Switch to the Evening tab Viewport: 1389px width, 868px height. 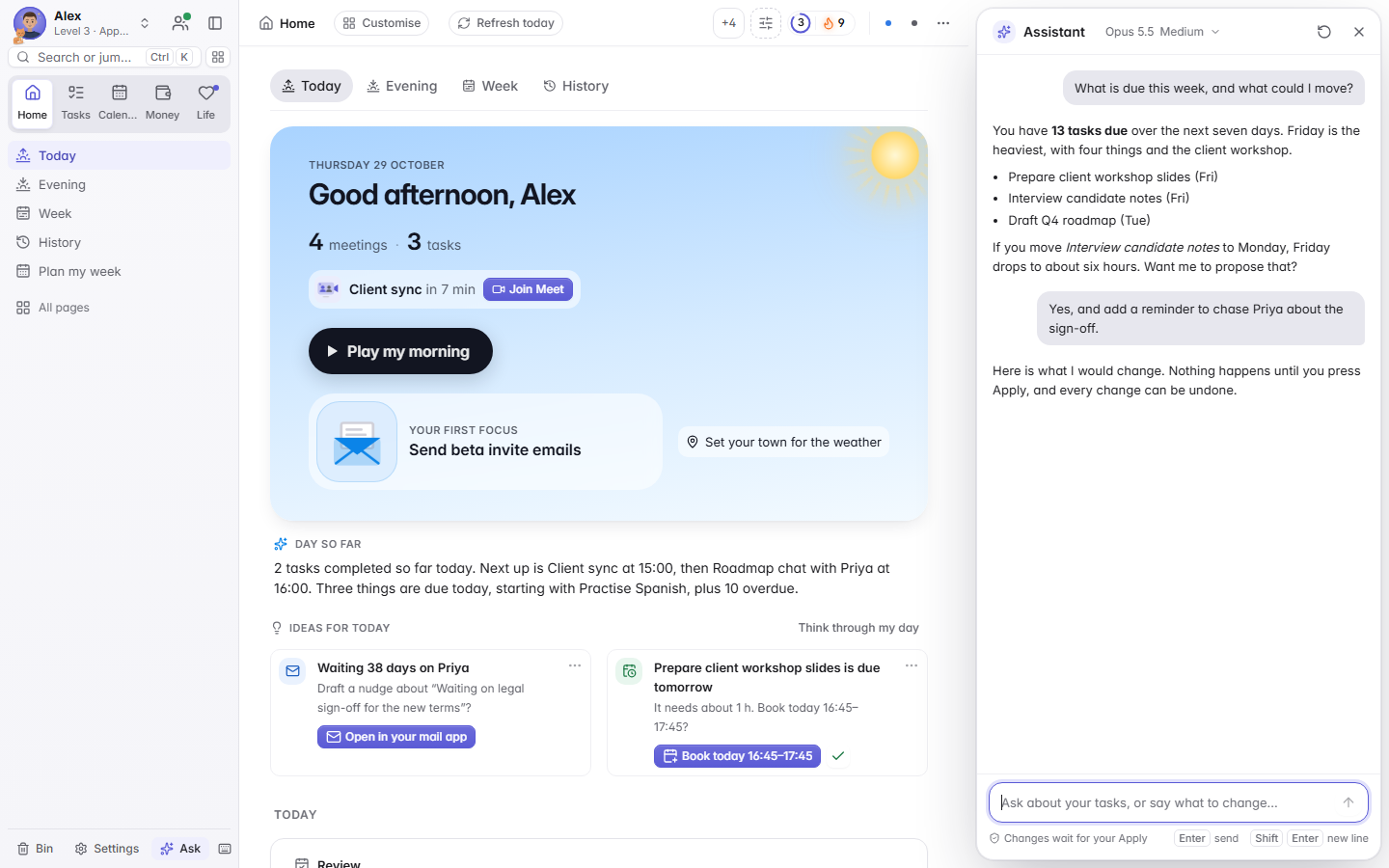[x=402, y=86]
